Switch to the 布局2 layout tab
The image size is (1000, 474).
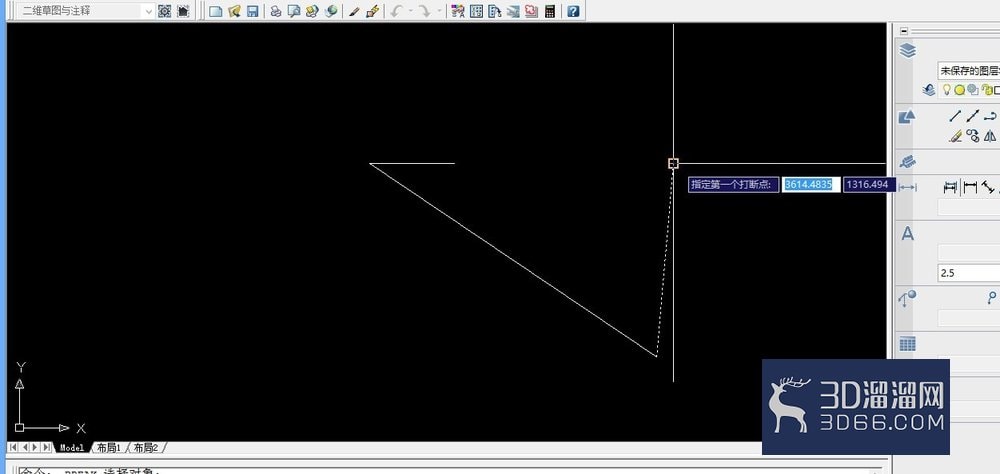pos(146,448)
